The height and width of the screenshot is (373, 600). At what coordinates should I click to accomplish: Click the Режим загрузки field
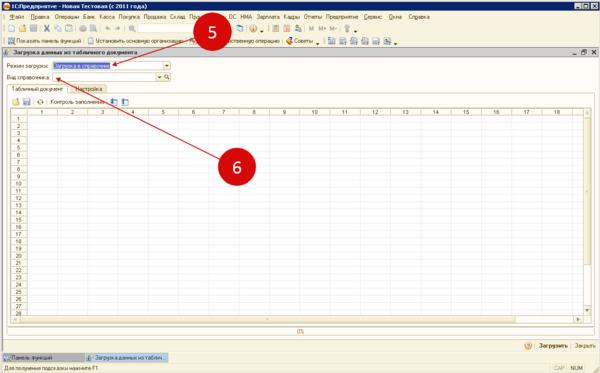(x=108, y=66)
